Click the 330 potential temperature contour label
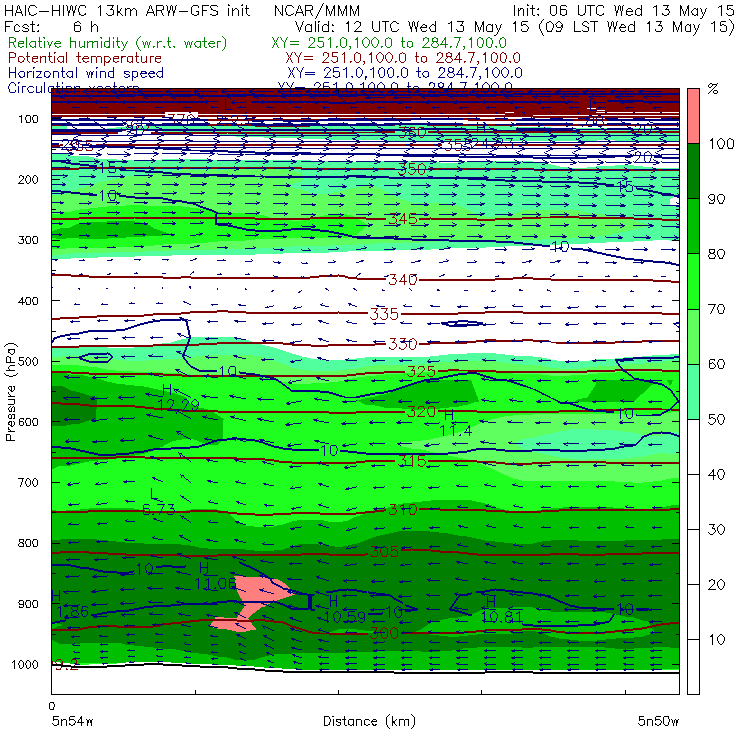Viewport: 740px width, 740px height. (403, 344)
